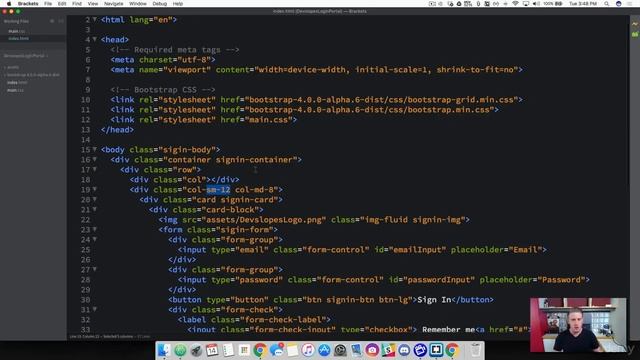Click the AirPlay display icon in menu bar
Screen dimensions: 640x360
pos(525,4)
